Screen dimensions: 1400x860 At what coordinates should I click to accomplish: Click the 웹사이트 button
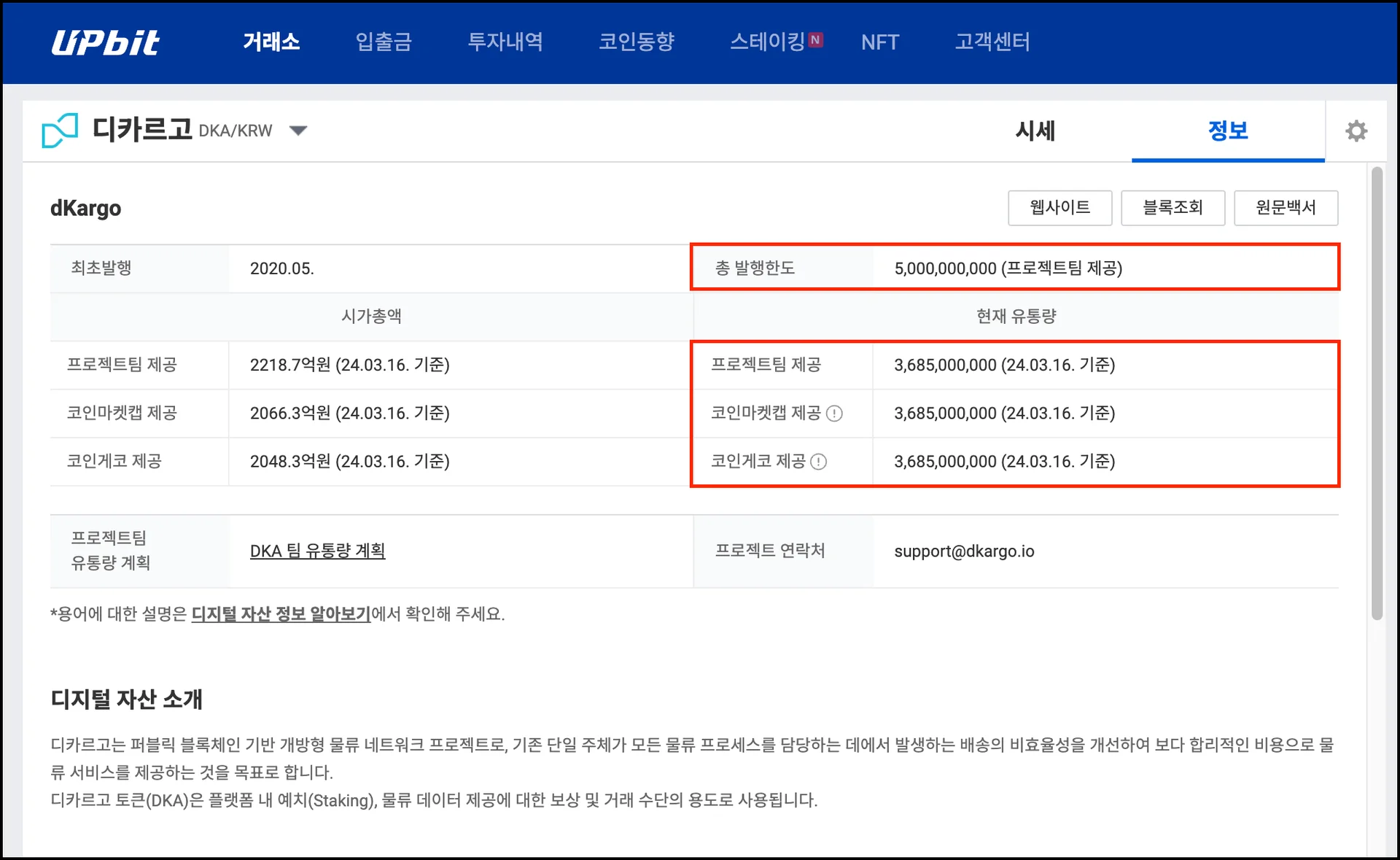(1059, 208)
